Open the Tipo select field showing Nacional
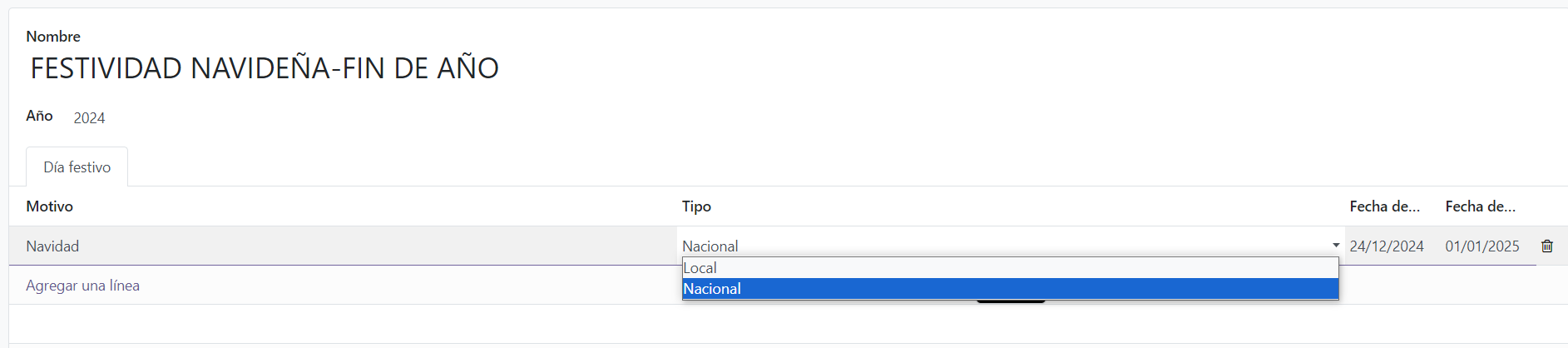Image resolution: width=1568 pixels, height=348 pixels. [x=1011, y=246]
